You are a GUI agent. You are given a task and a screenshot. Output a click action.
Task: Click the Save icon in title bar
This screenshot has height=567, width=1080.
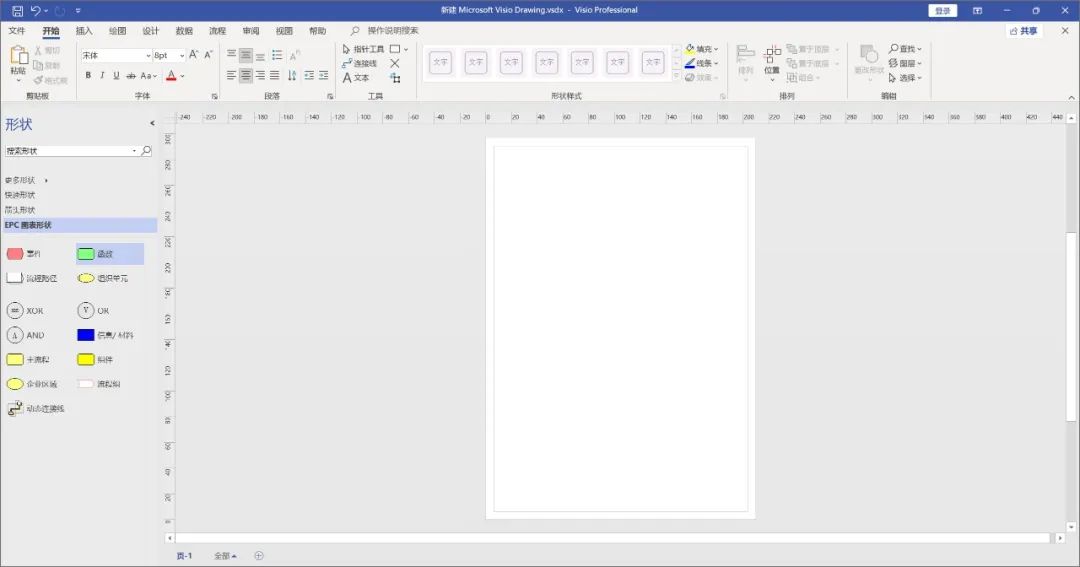[17, 10]
